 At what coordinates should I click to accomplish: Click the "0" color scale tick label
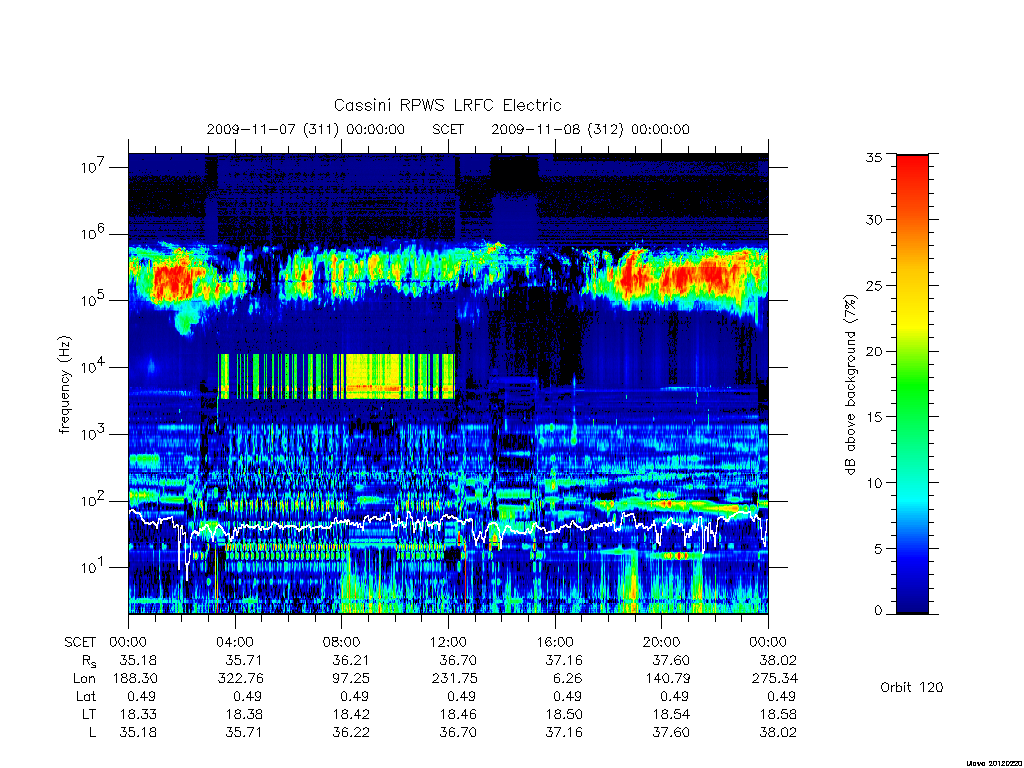click(x=878, y=611)
